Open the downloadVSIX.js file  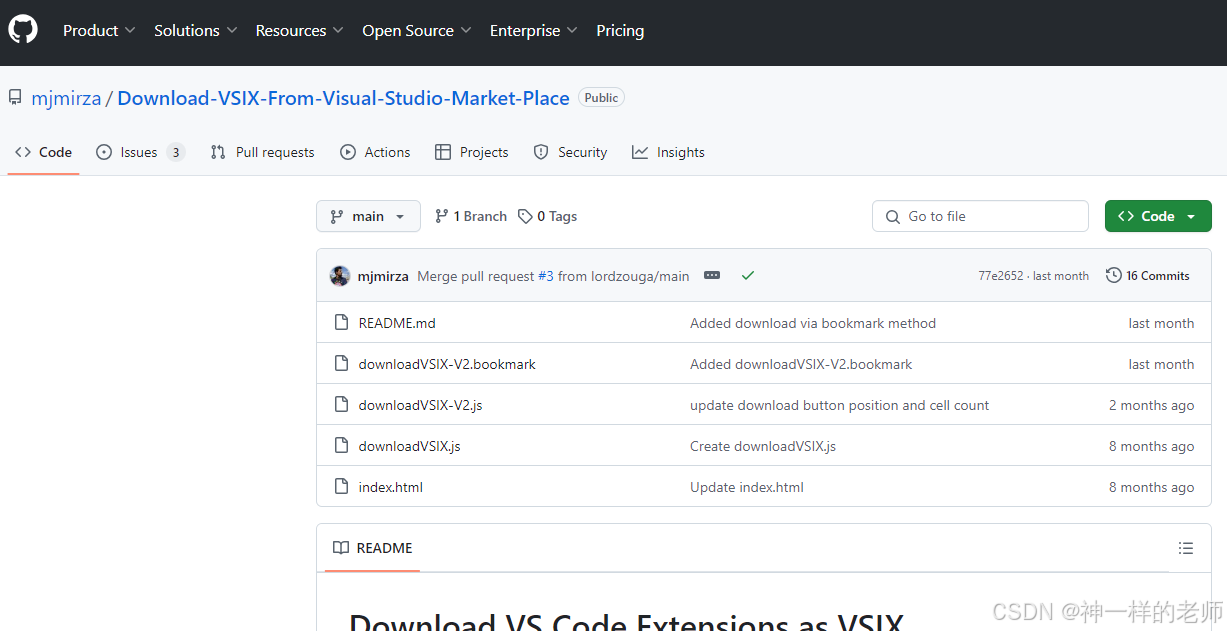[410, 446]
